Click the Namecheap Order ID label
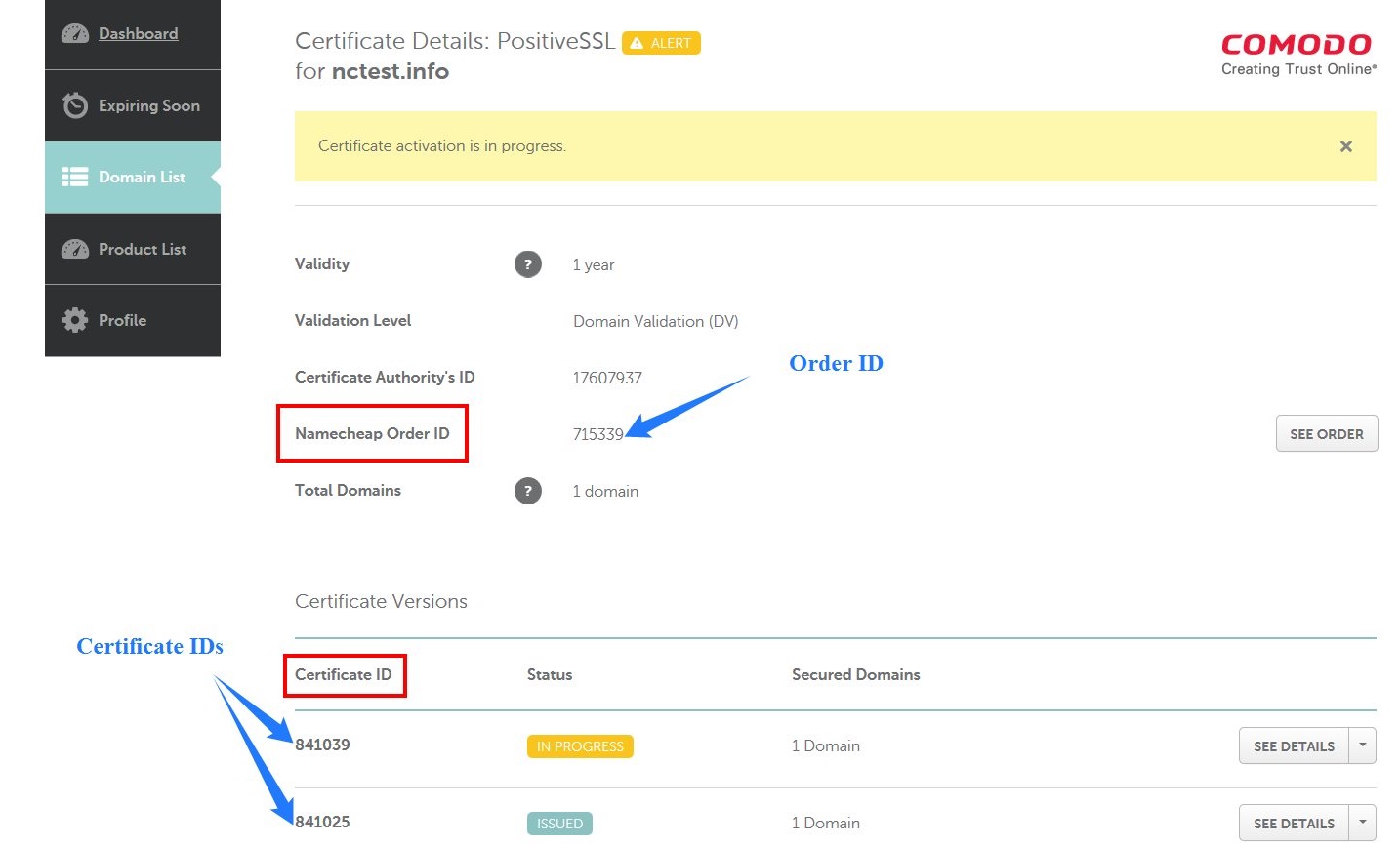This screenshot has width=1400, height=846. pos(372,433)
